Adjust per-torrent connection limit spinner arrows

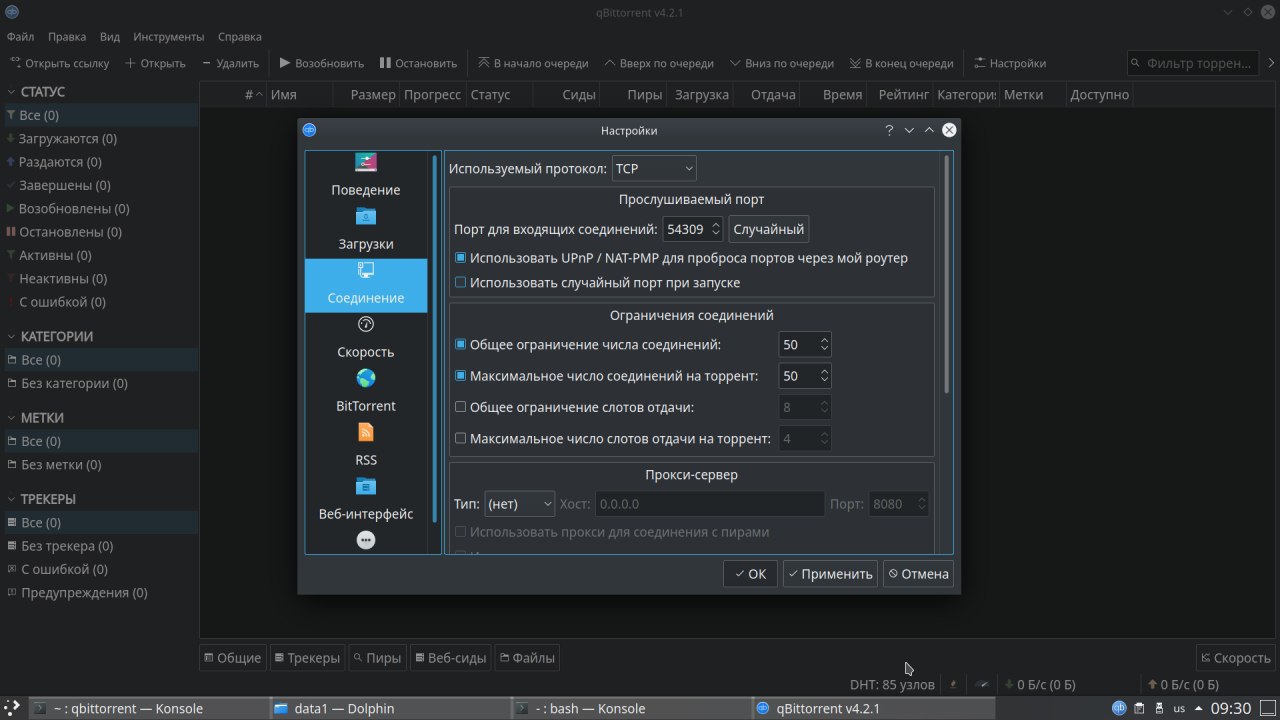tap(824, 376)
